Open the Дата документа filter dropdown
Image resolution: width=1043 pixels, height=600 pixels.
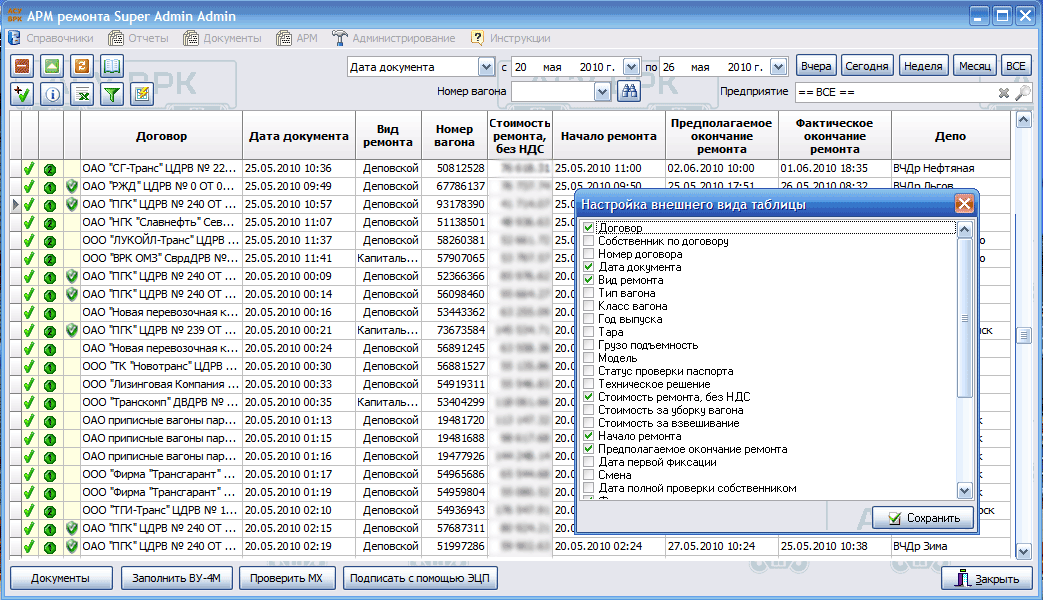[x=486, y=67]
